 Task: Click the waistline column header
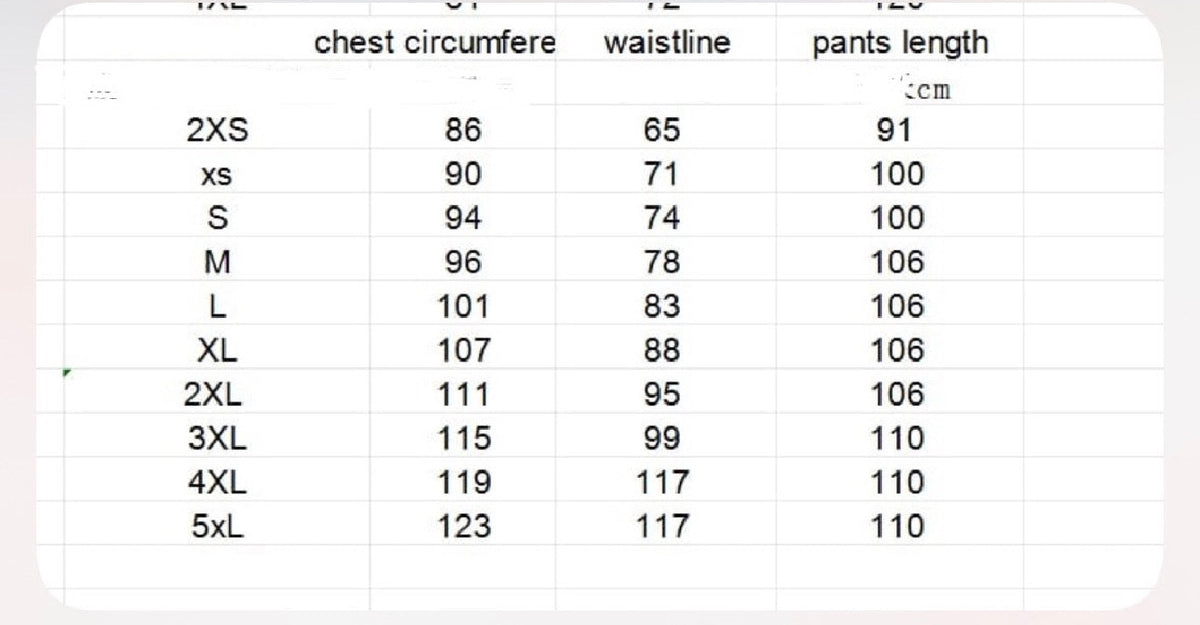tap(667, 43)
